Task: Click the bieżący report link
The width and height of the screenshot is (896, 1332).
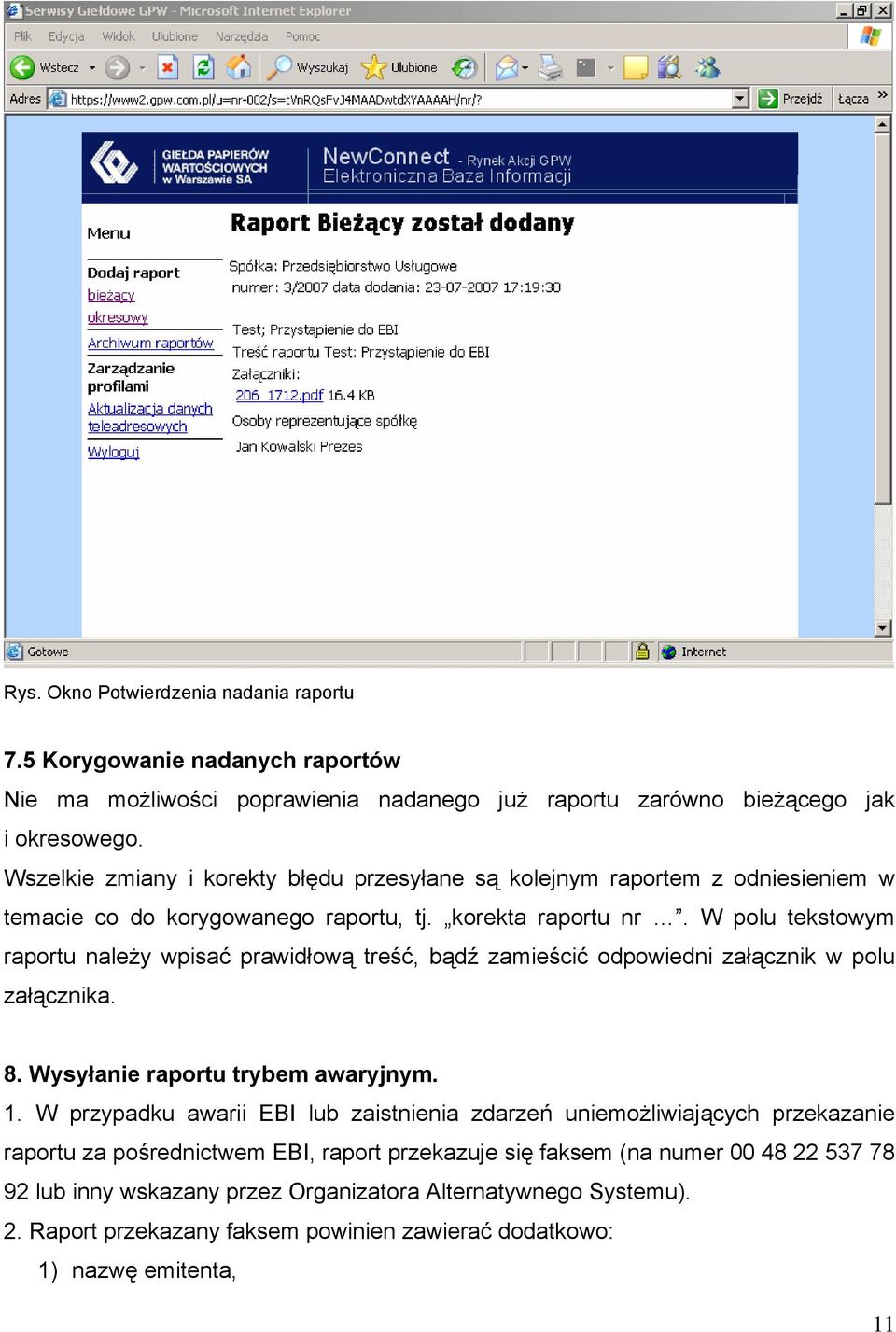Action: [111, 295]
